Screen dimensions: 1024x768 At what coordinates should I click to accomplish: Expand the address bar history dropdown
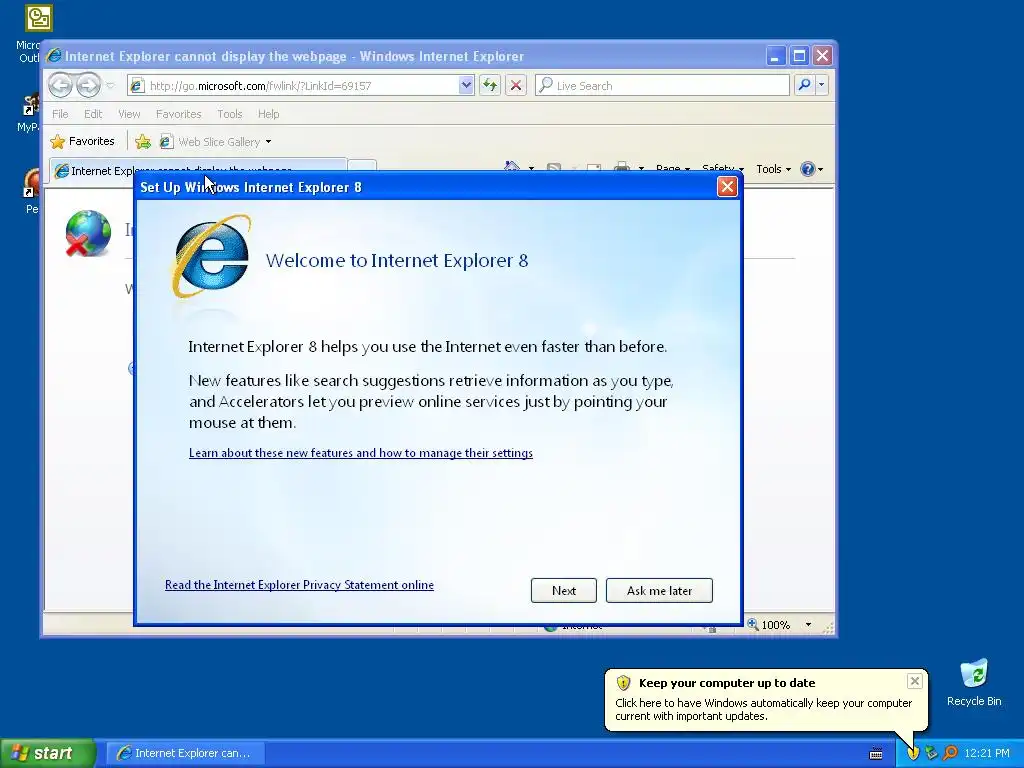click(x=466, y=85)
